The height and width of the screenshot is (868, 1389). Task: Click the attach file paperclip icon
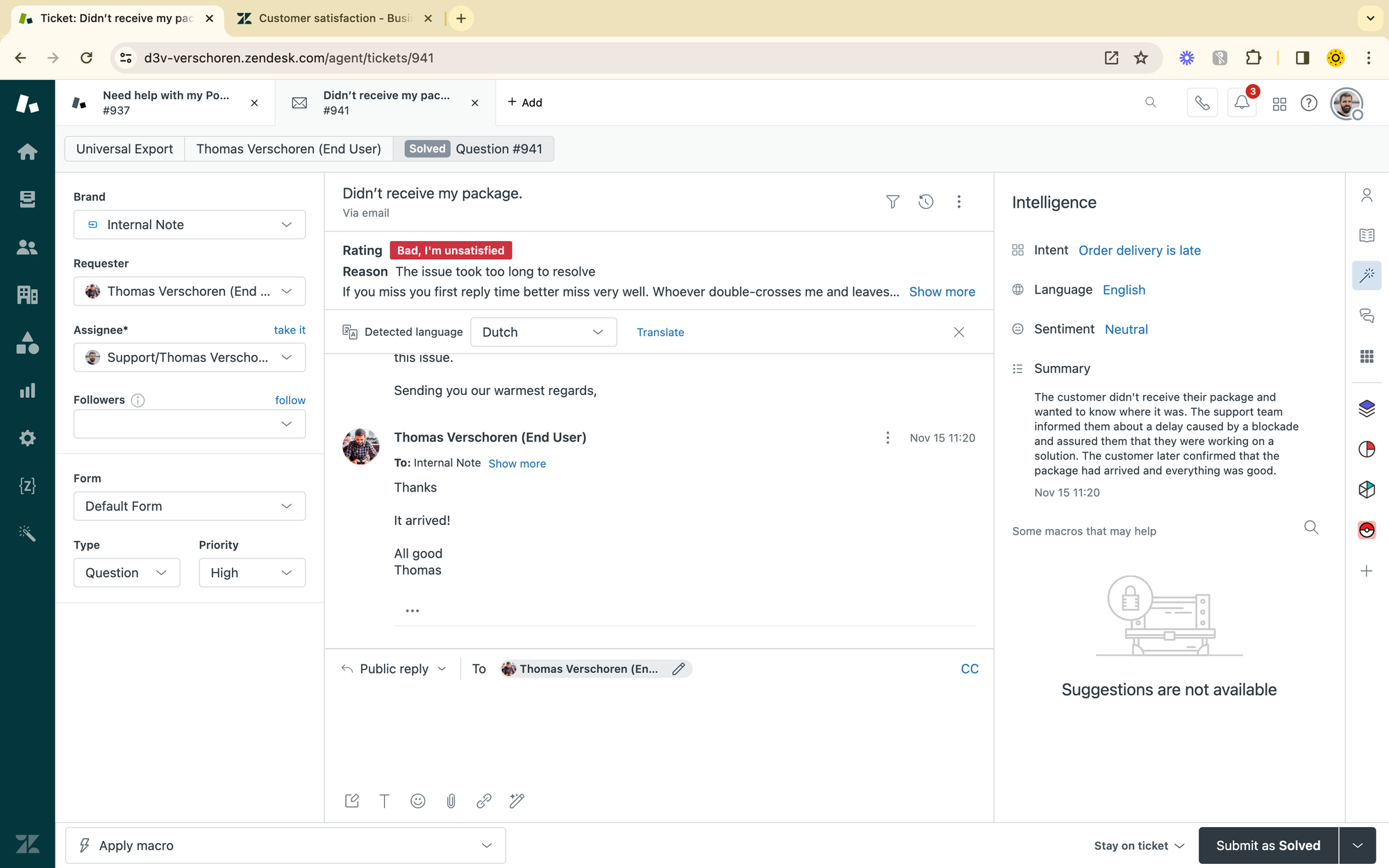click(x=451, y=801)
